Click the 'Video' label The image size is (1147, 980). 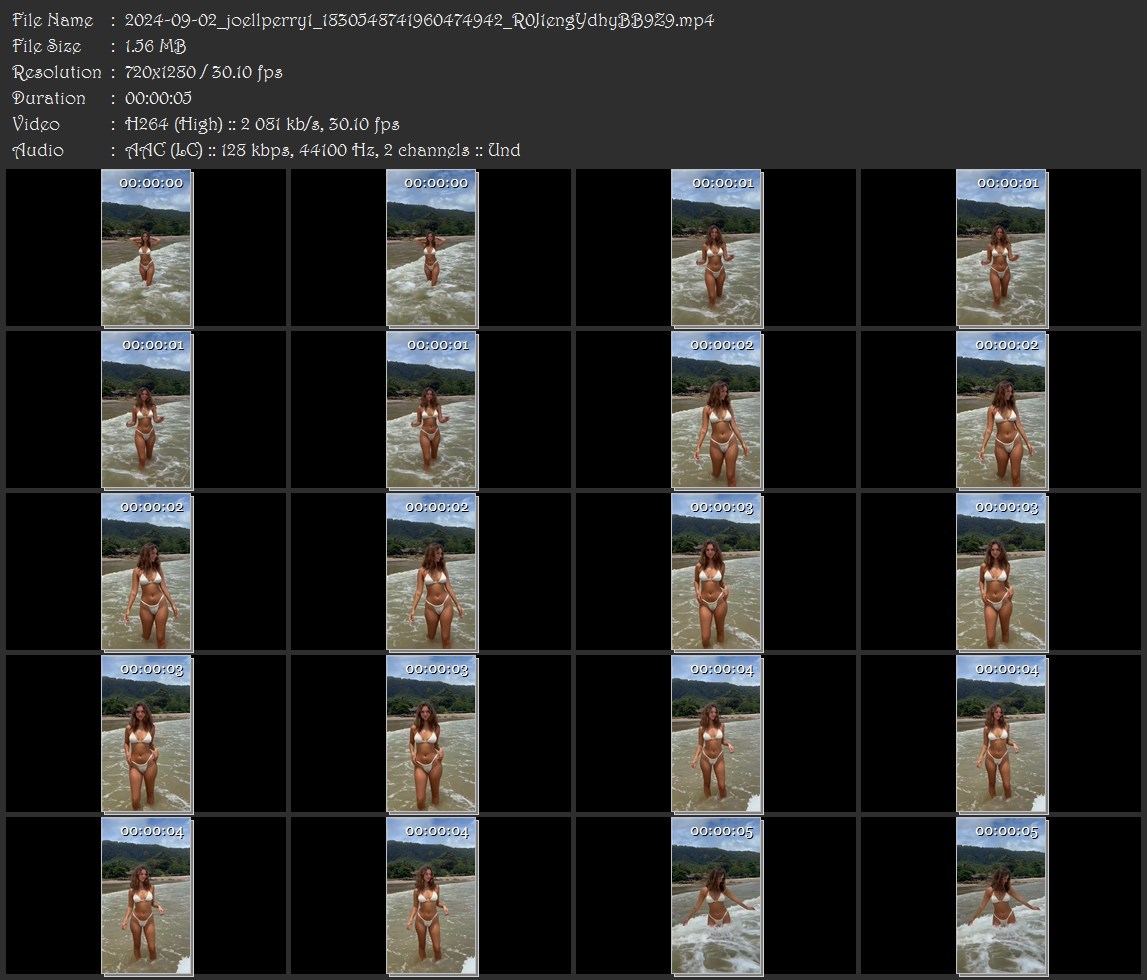point(36,124)
